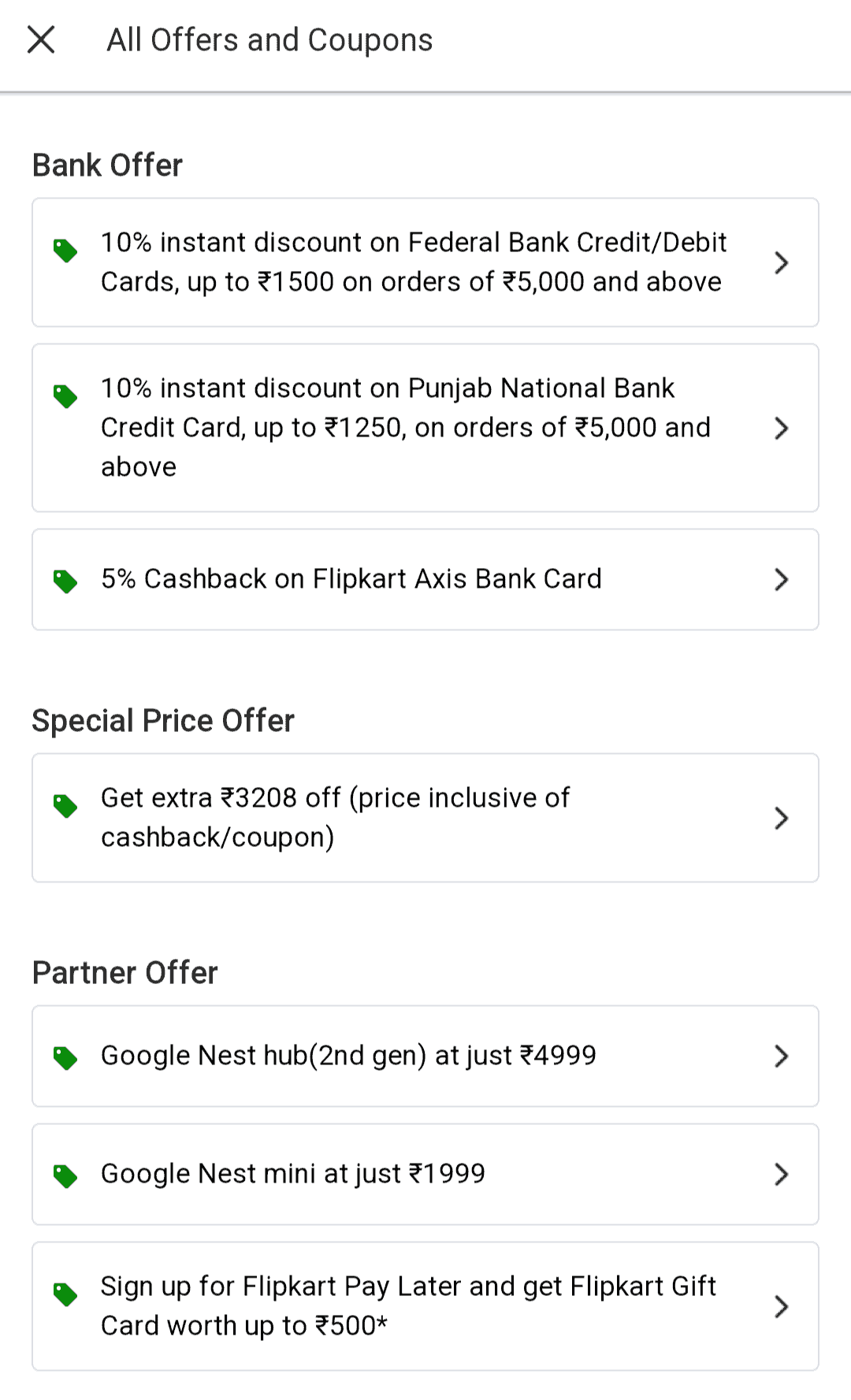Expand the extra ₹3208 off offer chevron
Image resolution: width=851 pixels, height=1400 pixels.
(781, 818)
